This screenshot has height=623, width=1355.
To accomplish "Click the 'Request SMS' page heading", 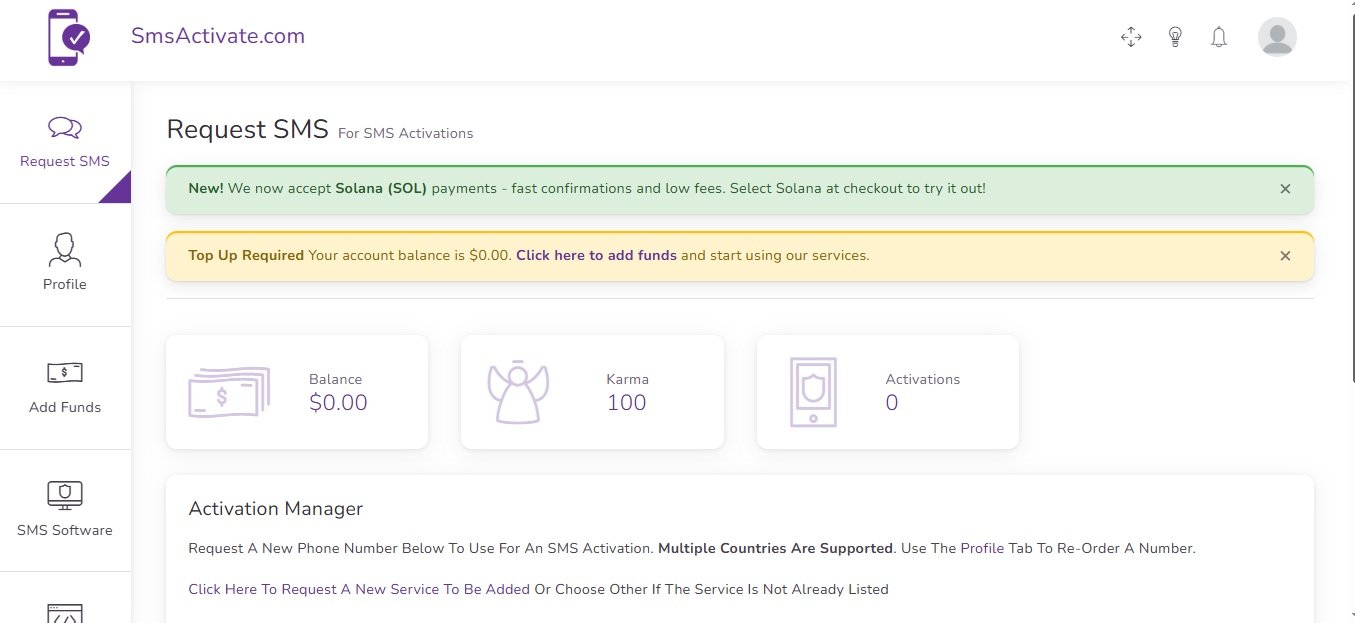I will [247, 130].
